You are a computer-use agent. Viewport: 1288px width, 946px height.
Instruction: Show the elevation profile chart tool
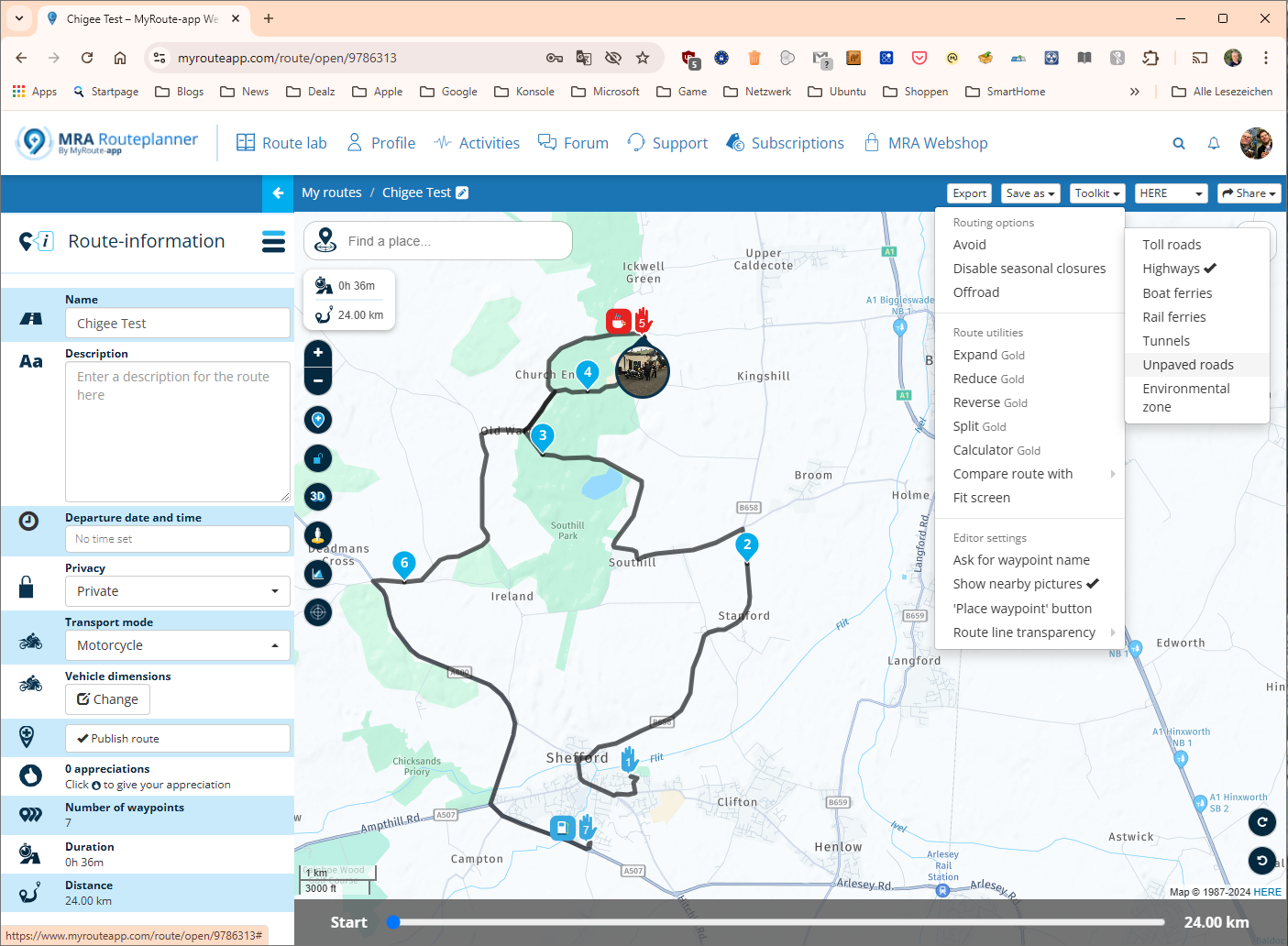[318, 574]
